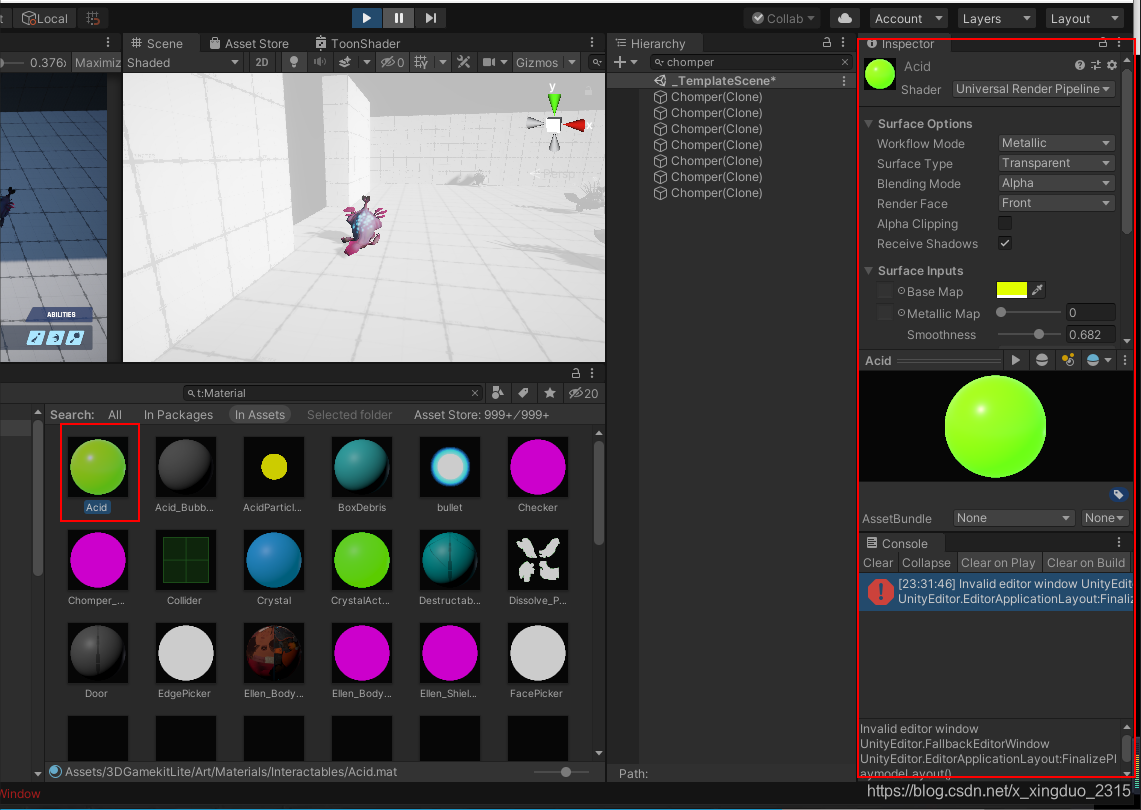
Task: Toggle hidden objects visibility in Scene toolbar
Action: coord(393,63)
